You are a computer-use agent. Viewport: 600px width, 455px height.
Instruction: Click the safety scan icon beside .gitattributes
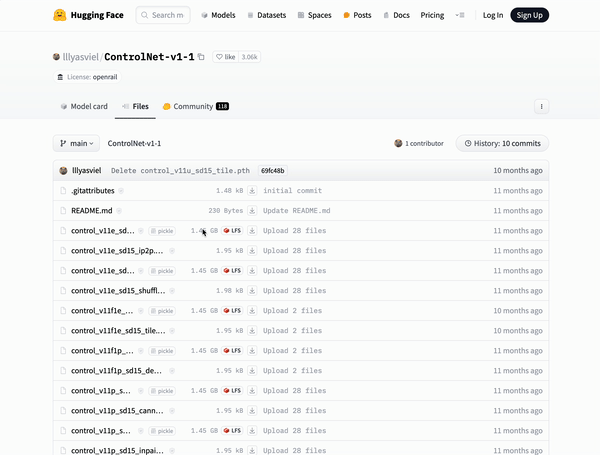[x=121, y=191]
